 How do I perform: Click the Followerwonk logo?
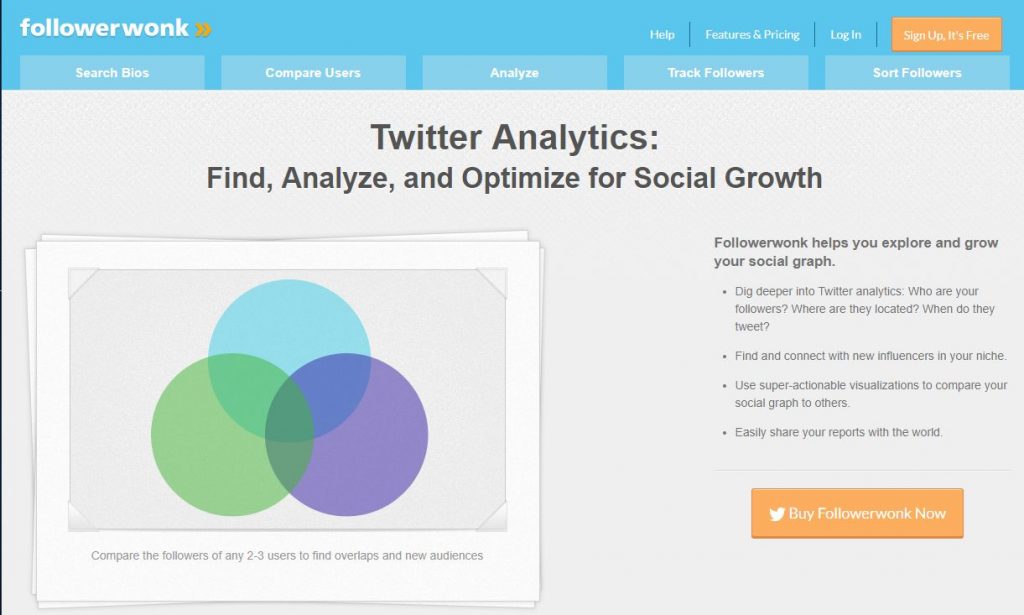click(x=116, y=28)
